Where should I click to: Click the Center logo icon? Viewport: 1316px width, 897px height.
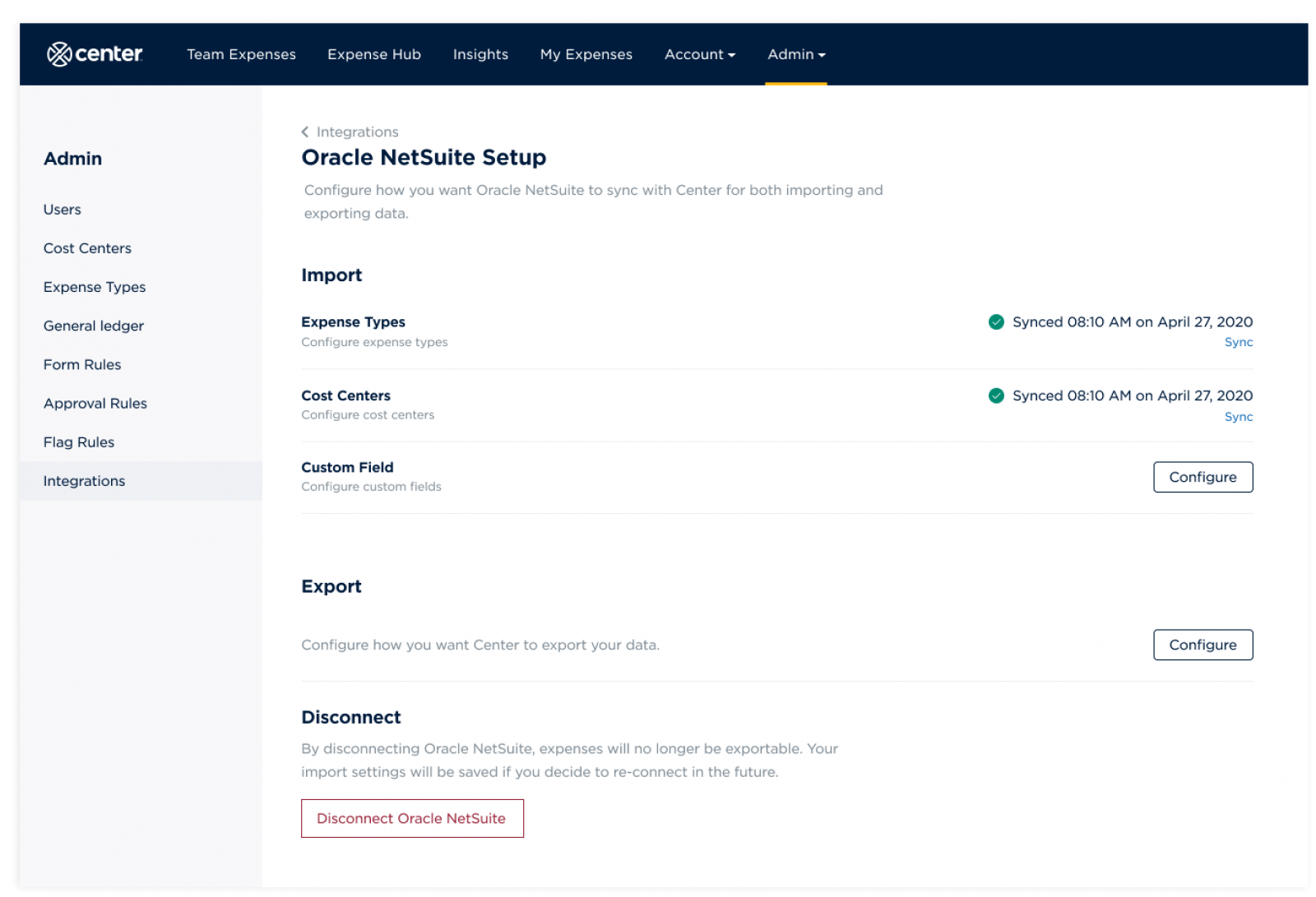tap(59, 54)
